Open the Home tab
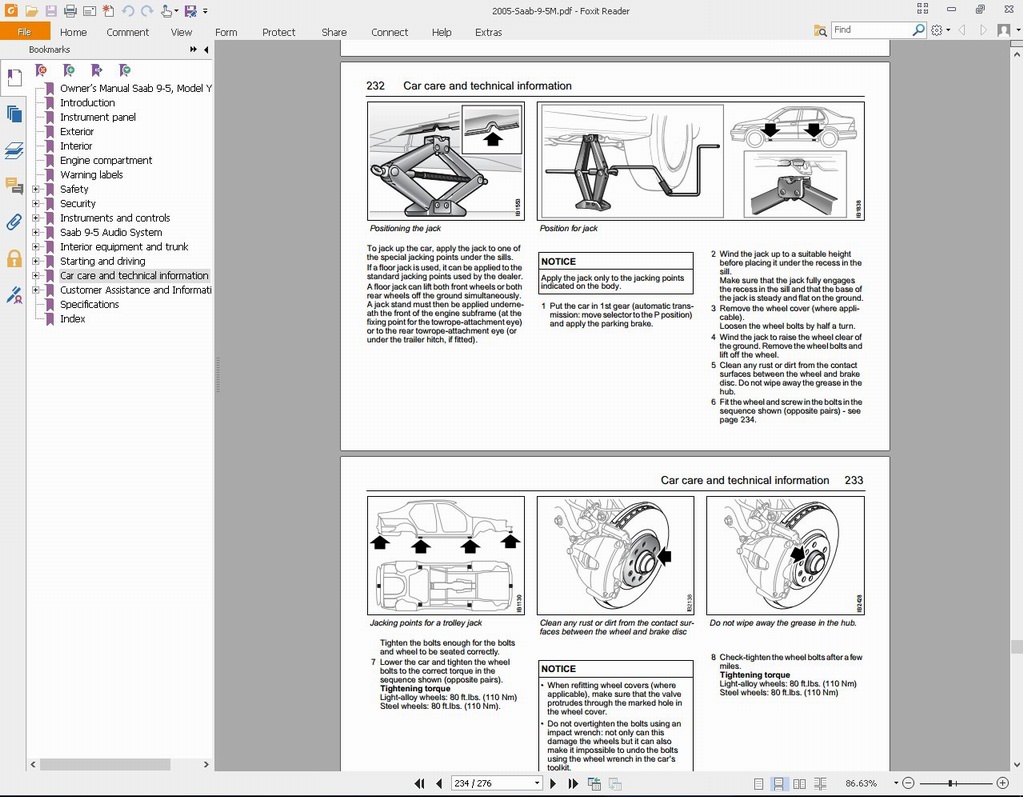1023x797 pixels. tap(73, 32)
